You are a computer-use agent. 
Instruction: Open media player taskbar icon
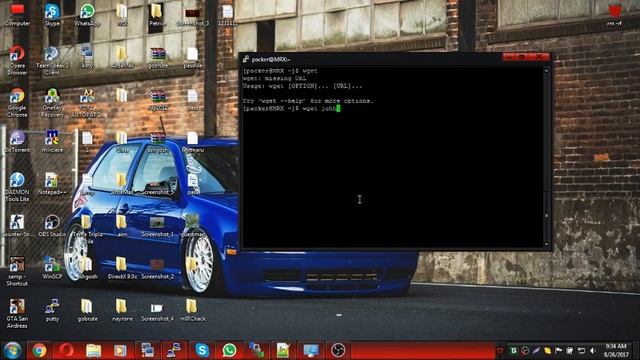[120, 350]
